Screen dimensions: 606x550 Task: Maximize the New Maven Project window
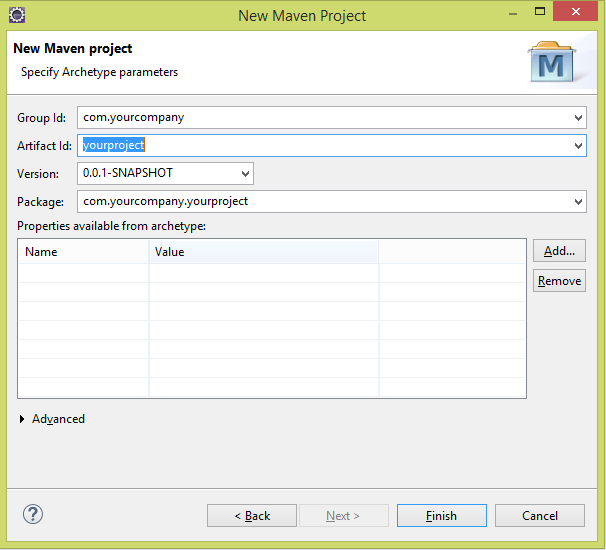[x=540, y=12]
